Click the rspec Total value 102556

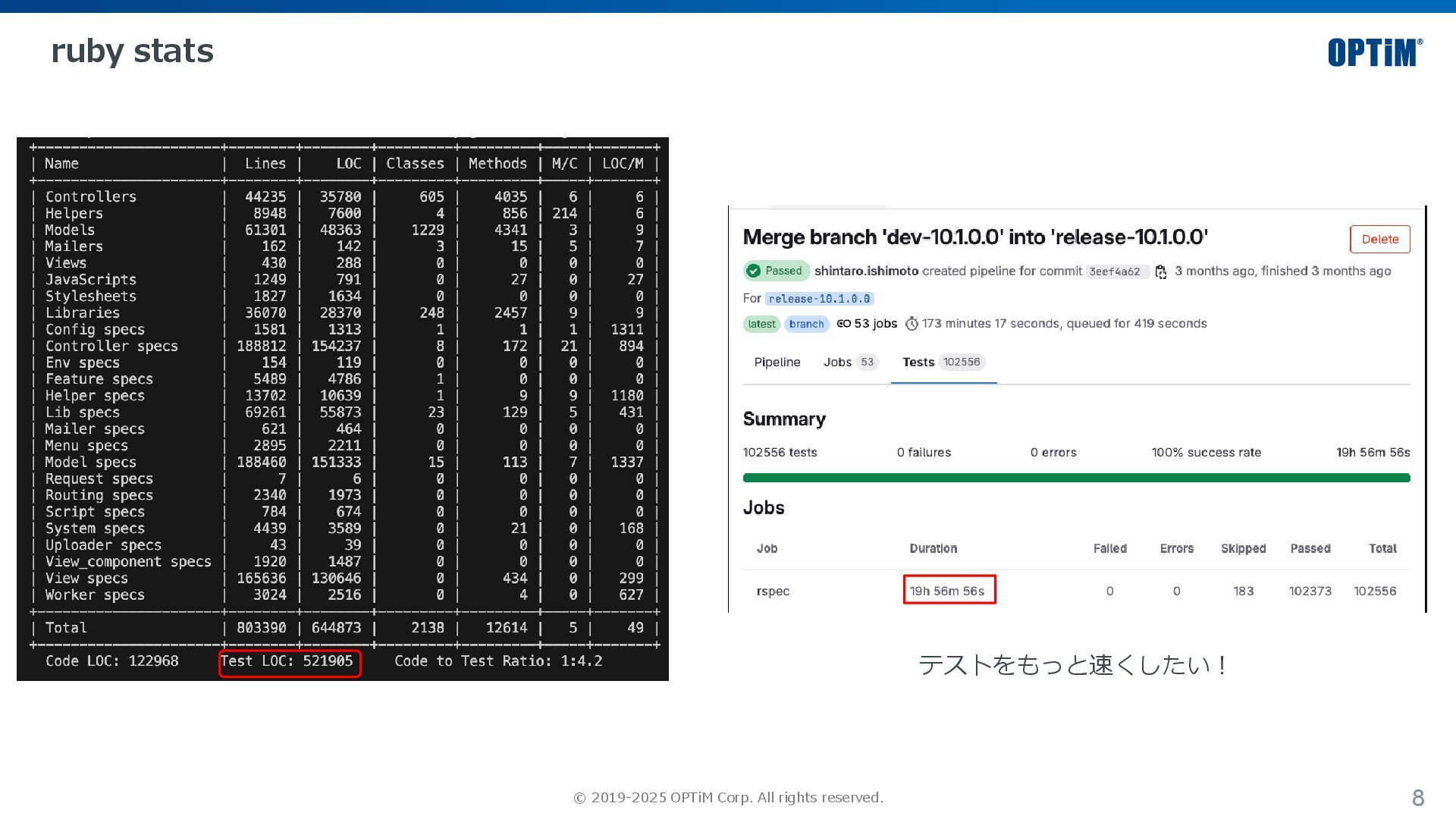click(x=1375, y=591)
